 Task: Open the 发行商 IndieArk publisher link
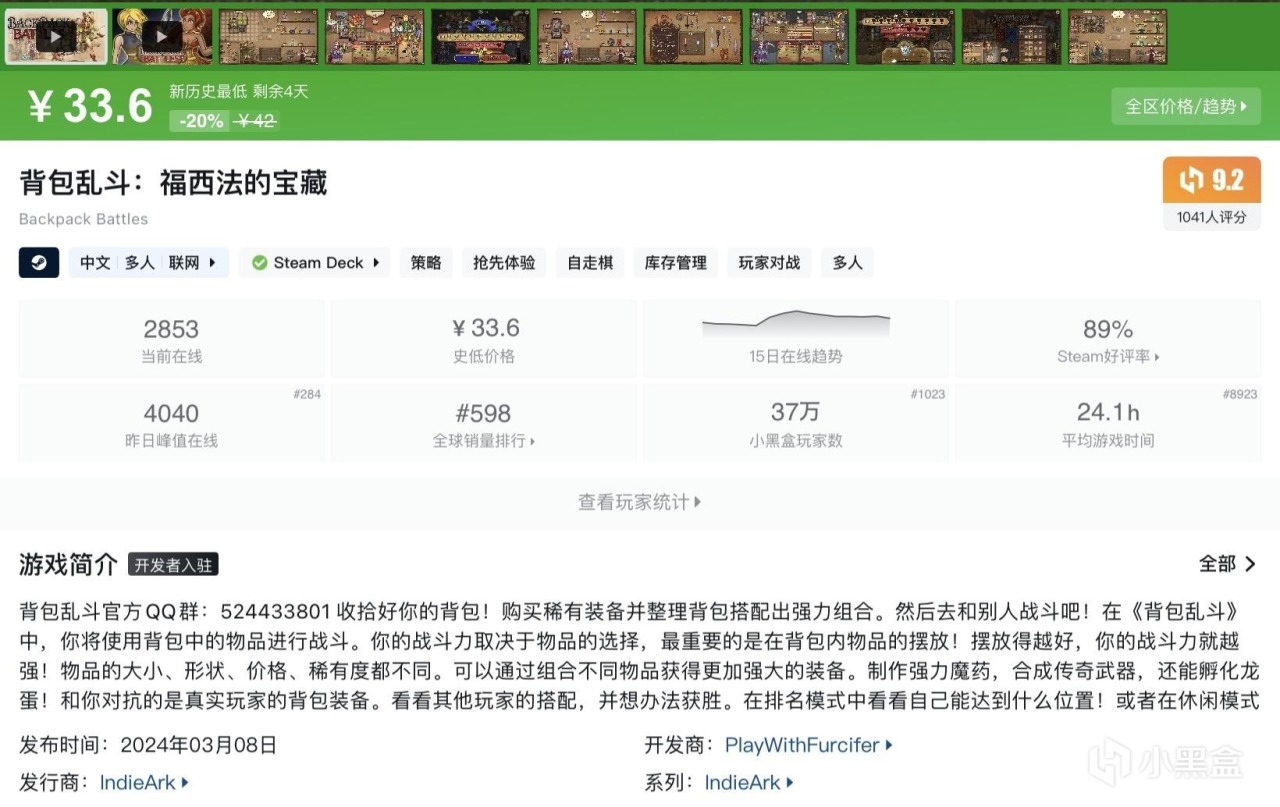(144, 783)
